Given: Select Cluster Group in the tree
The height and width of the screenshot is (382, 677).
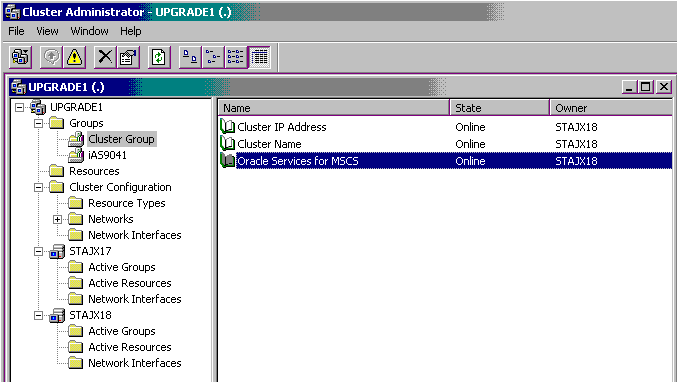Looking at the screenshot, I should pyautogui.click(x=121, y=139).
